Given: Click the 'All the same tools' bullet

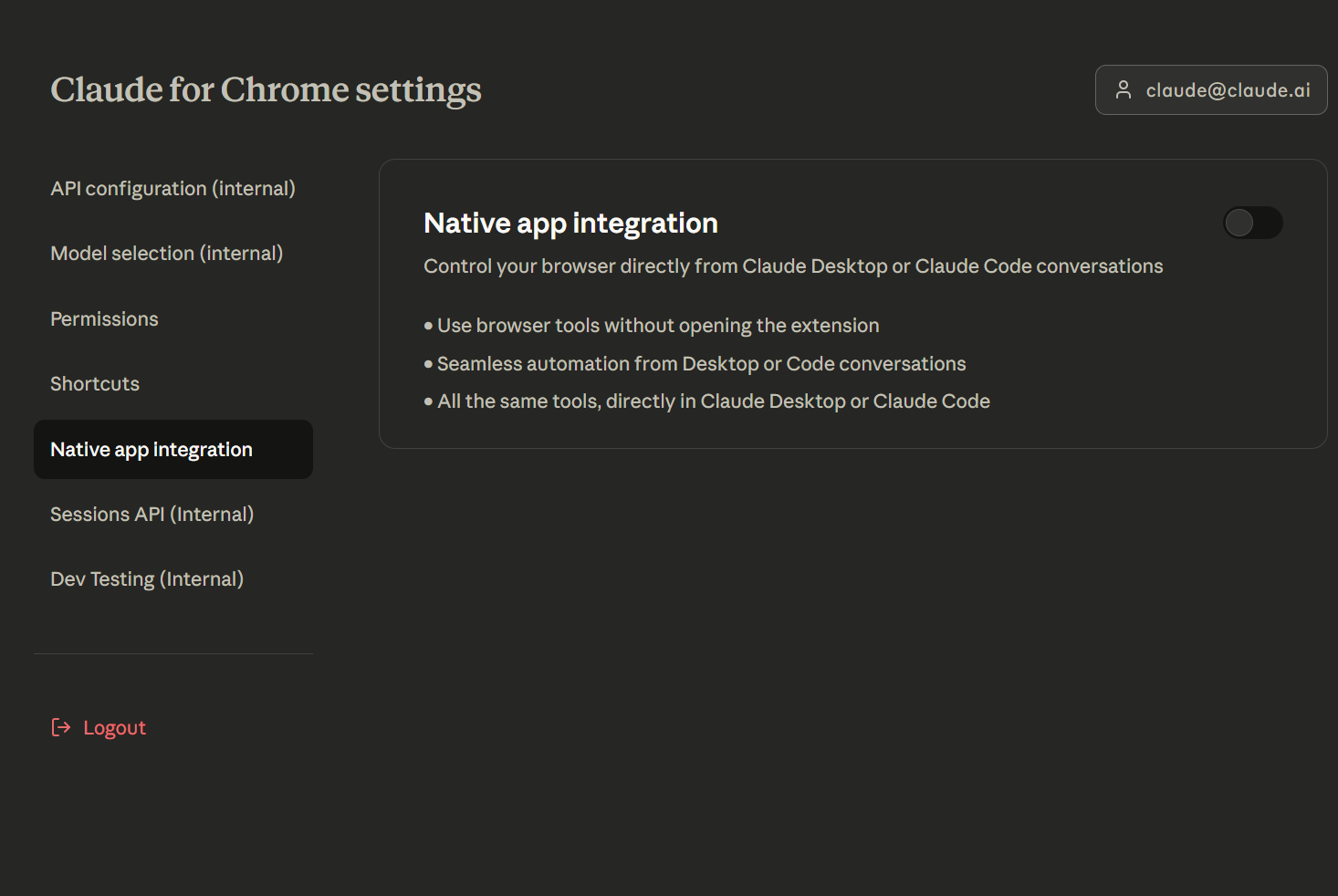Looking at the screenshot, I should (713, 401).
